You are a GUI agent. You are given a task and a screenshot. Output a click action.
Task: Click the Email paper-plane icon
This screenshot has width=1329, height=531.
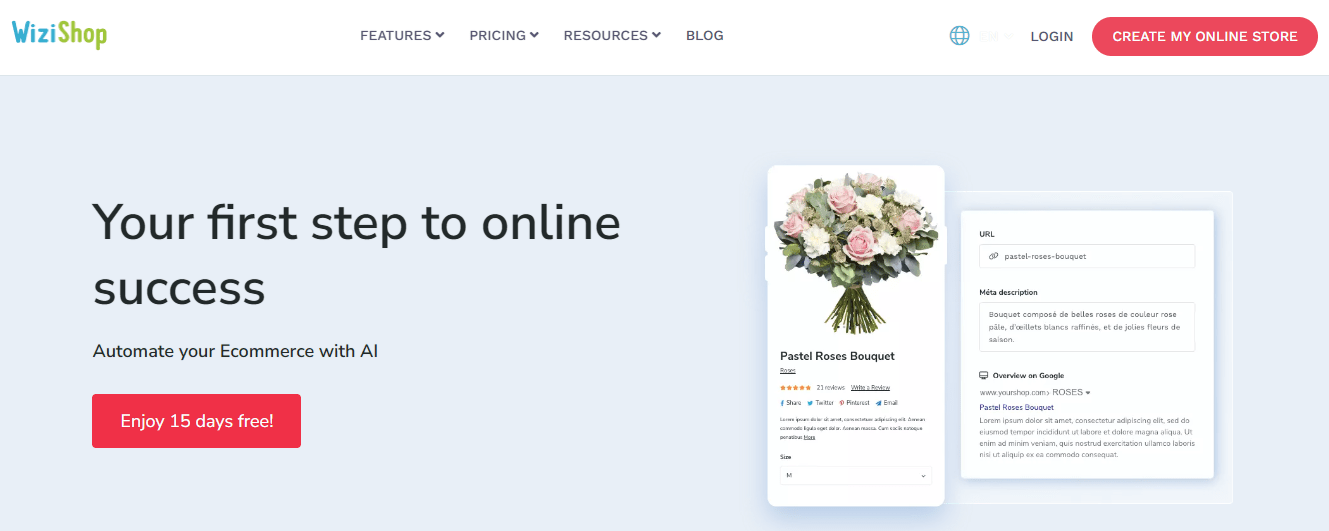coord(878,403)
